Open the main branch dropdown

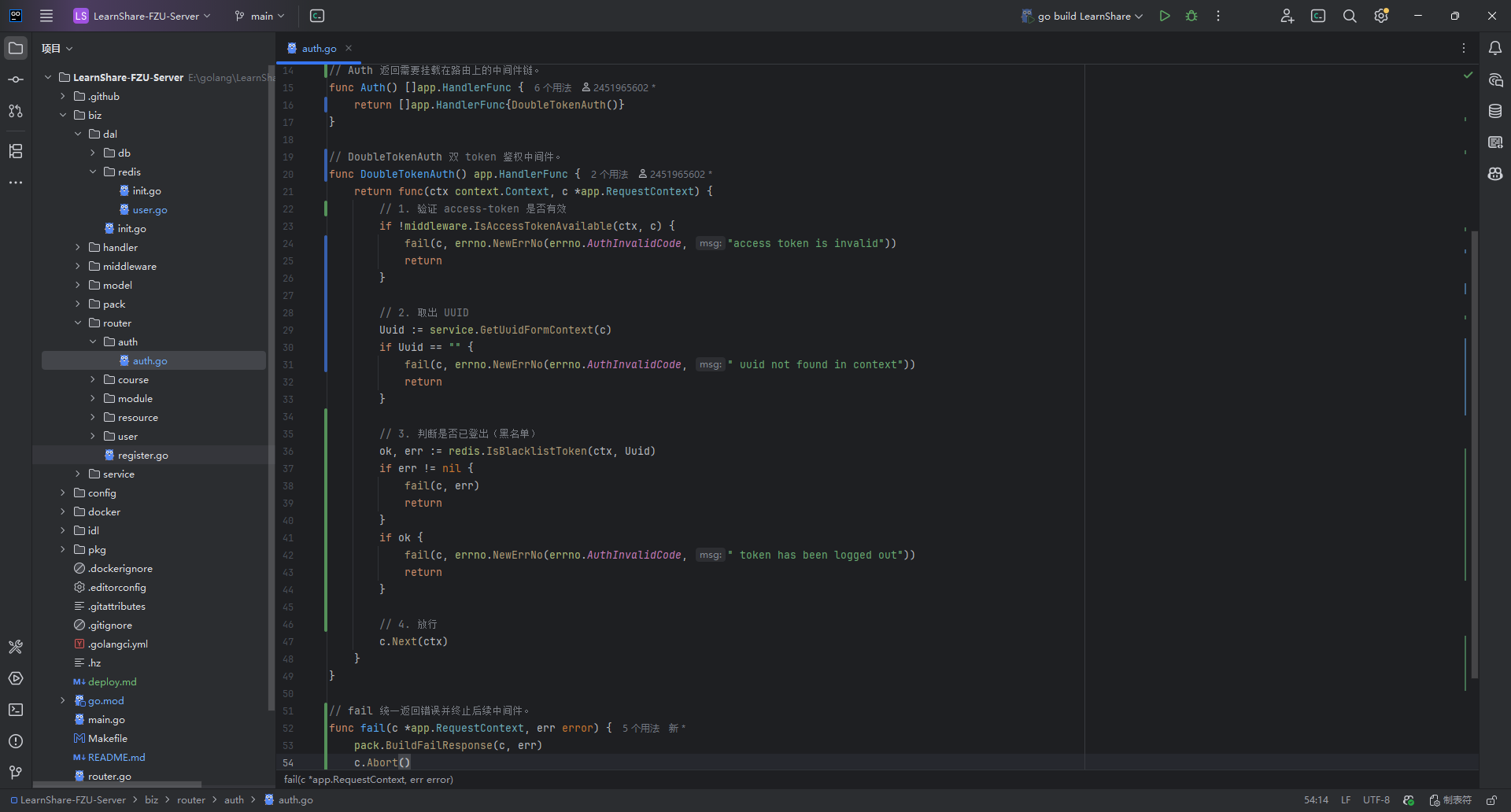pyautogui.click(x=260, y=16)
